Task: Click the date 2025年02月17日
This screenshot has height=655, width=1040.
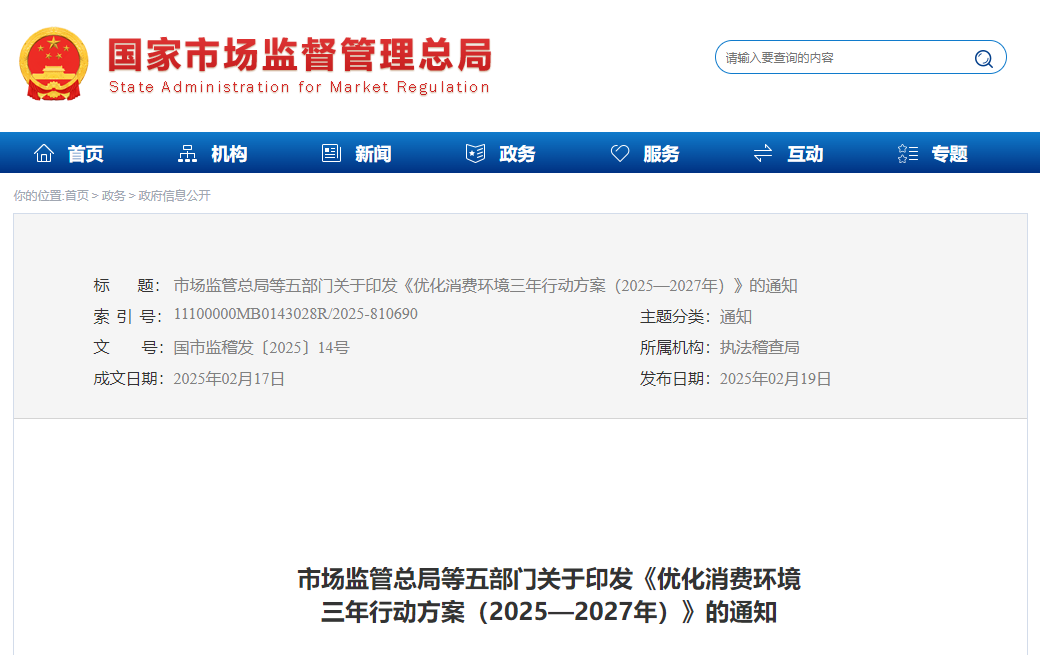Action: pos(229,379)
